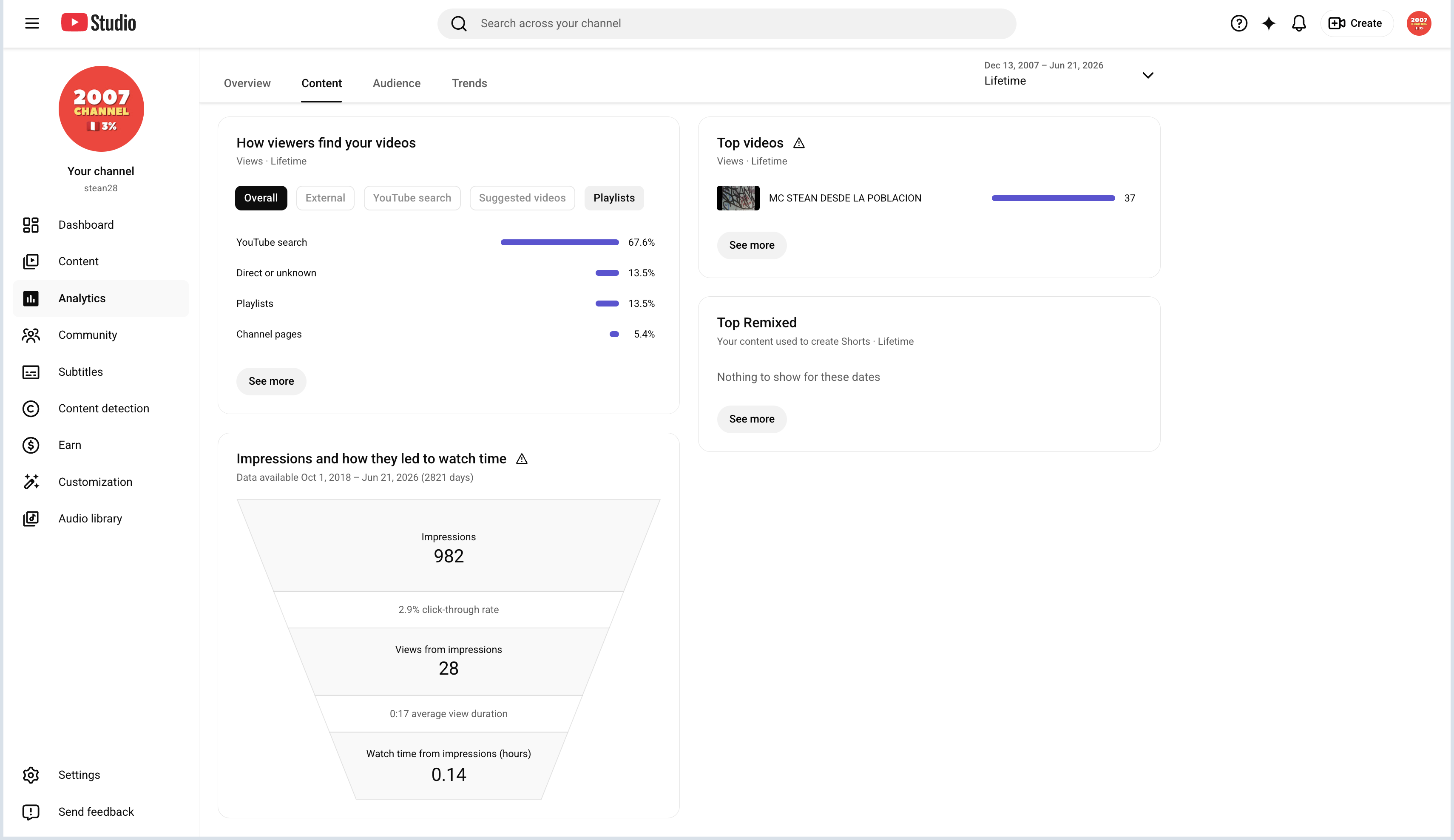Click the Send feedback icon
Image resolution: width=1454 pixels, height=840 pixels.
[31, 812]
